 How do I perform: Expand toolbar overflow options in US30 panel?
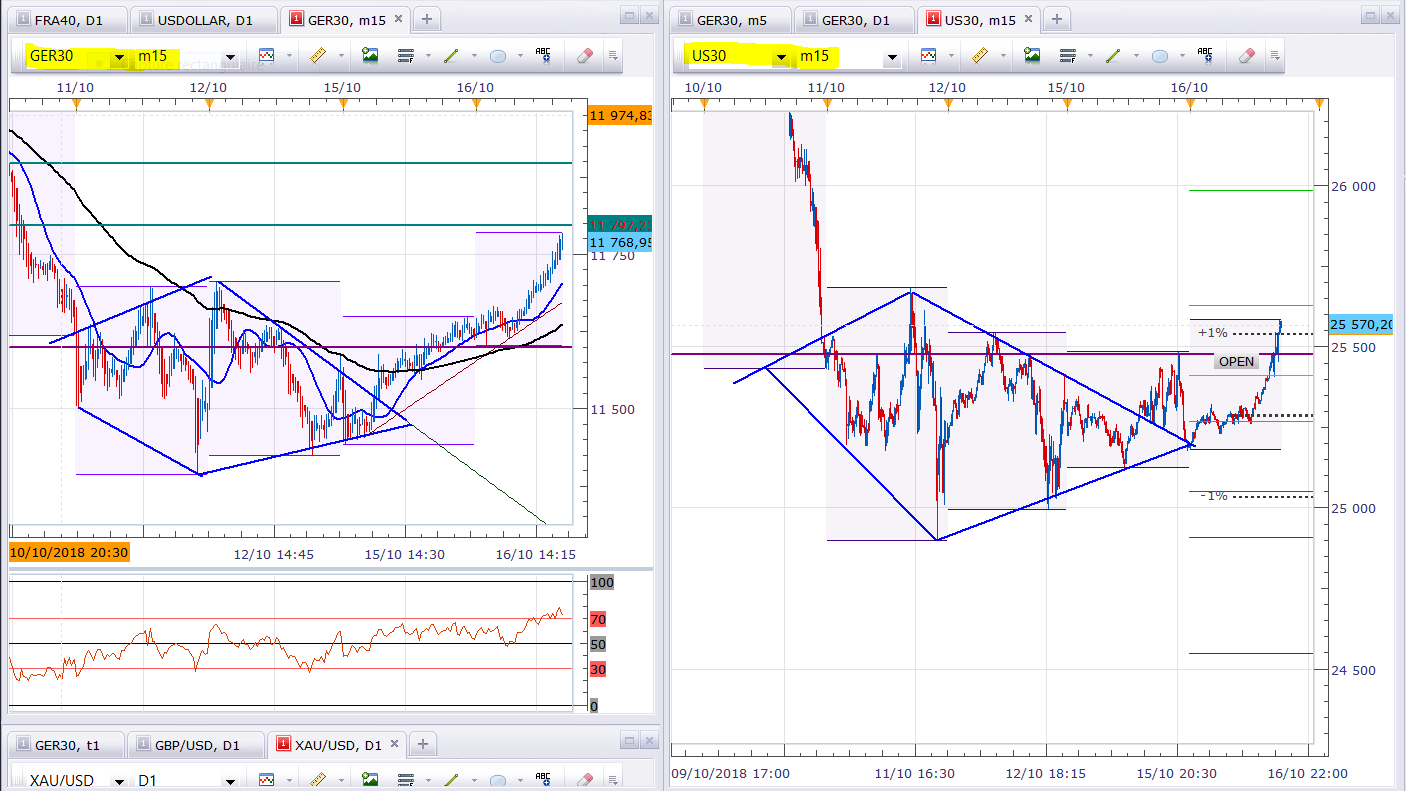pos(1275,56)
